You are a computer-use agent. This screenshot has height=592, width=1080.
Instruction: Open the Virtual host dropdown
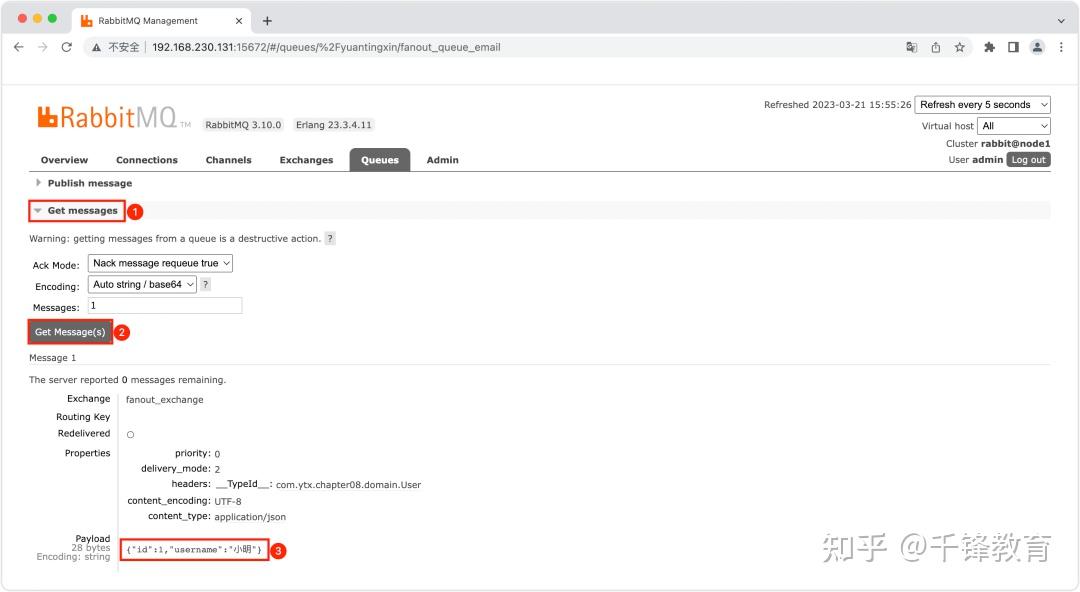pyautogui.click(x=1013, y=125)
